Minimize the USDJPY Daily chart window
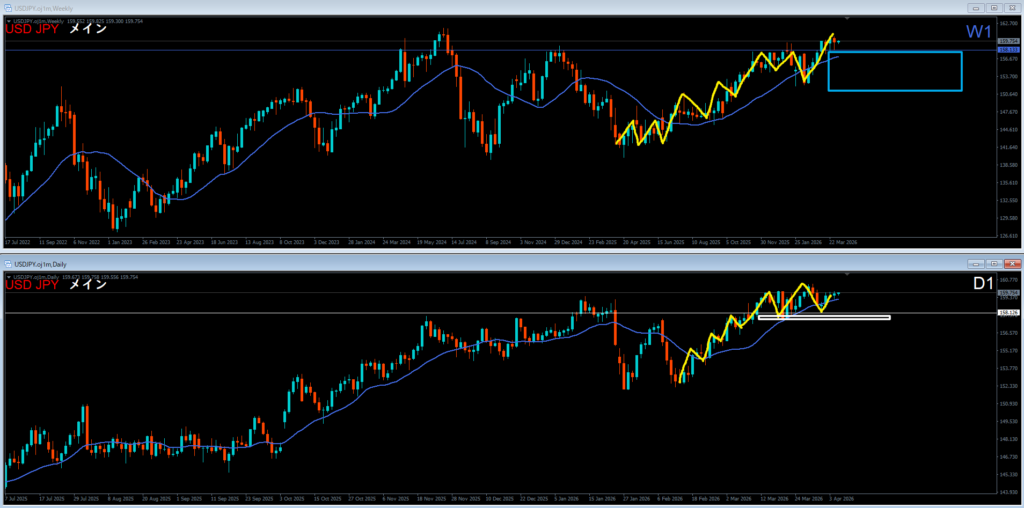This screenshot has width=1024, height=508. [978, 263]
